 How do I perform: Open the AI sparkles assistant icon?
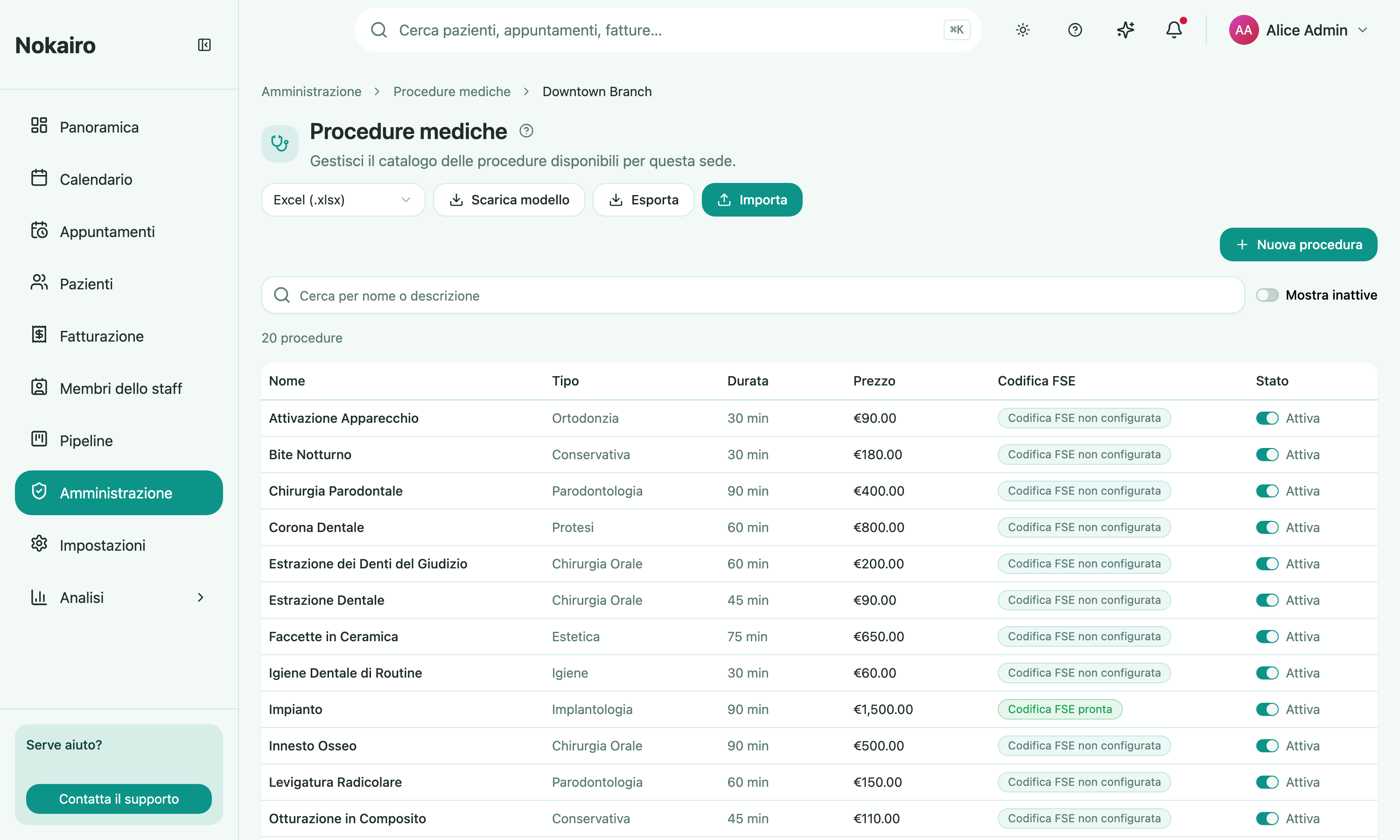1126,30
